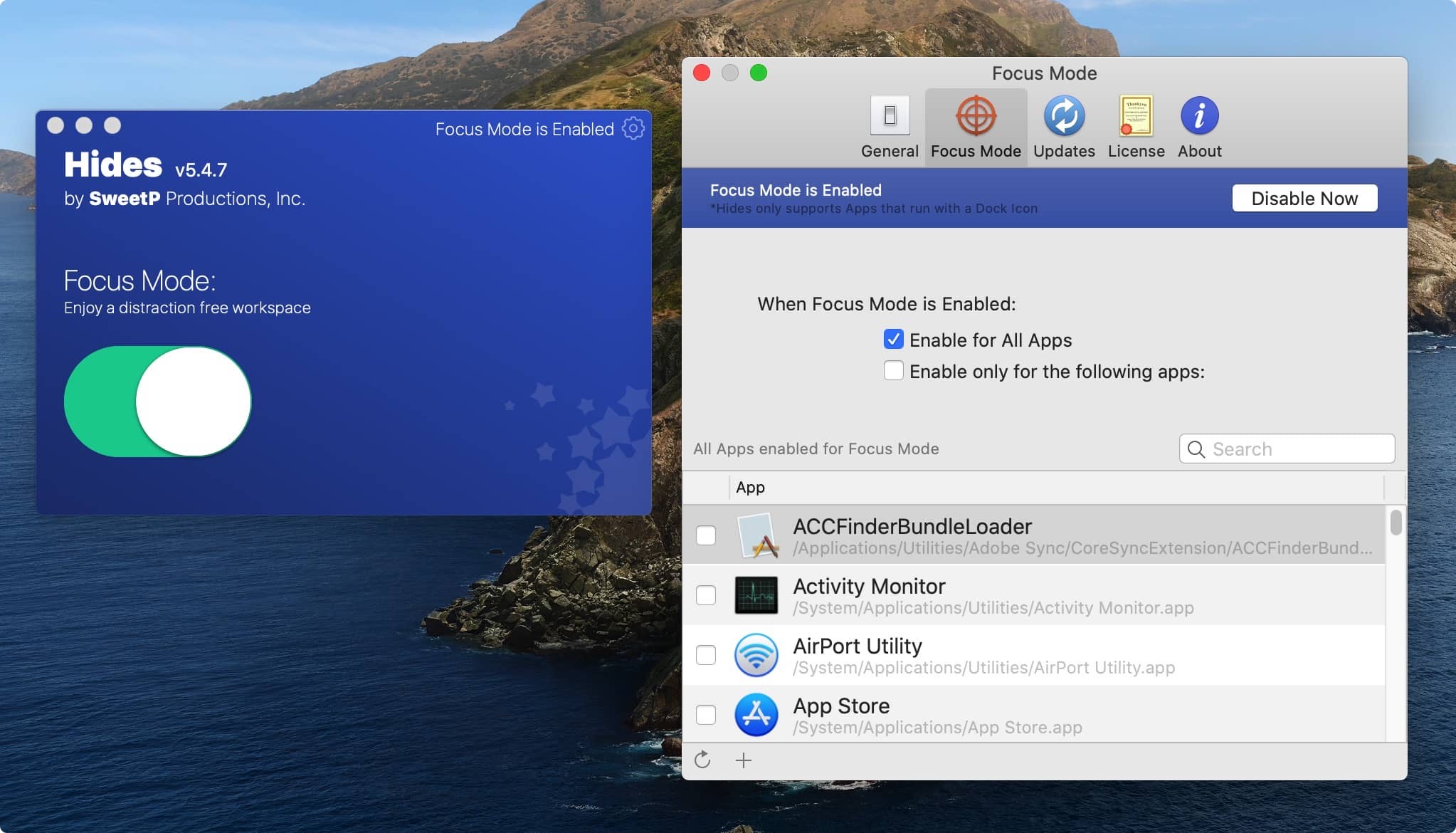
Task: Click the Adobe Sync CoreSyncExtension path text
Action: 1082,548
